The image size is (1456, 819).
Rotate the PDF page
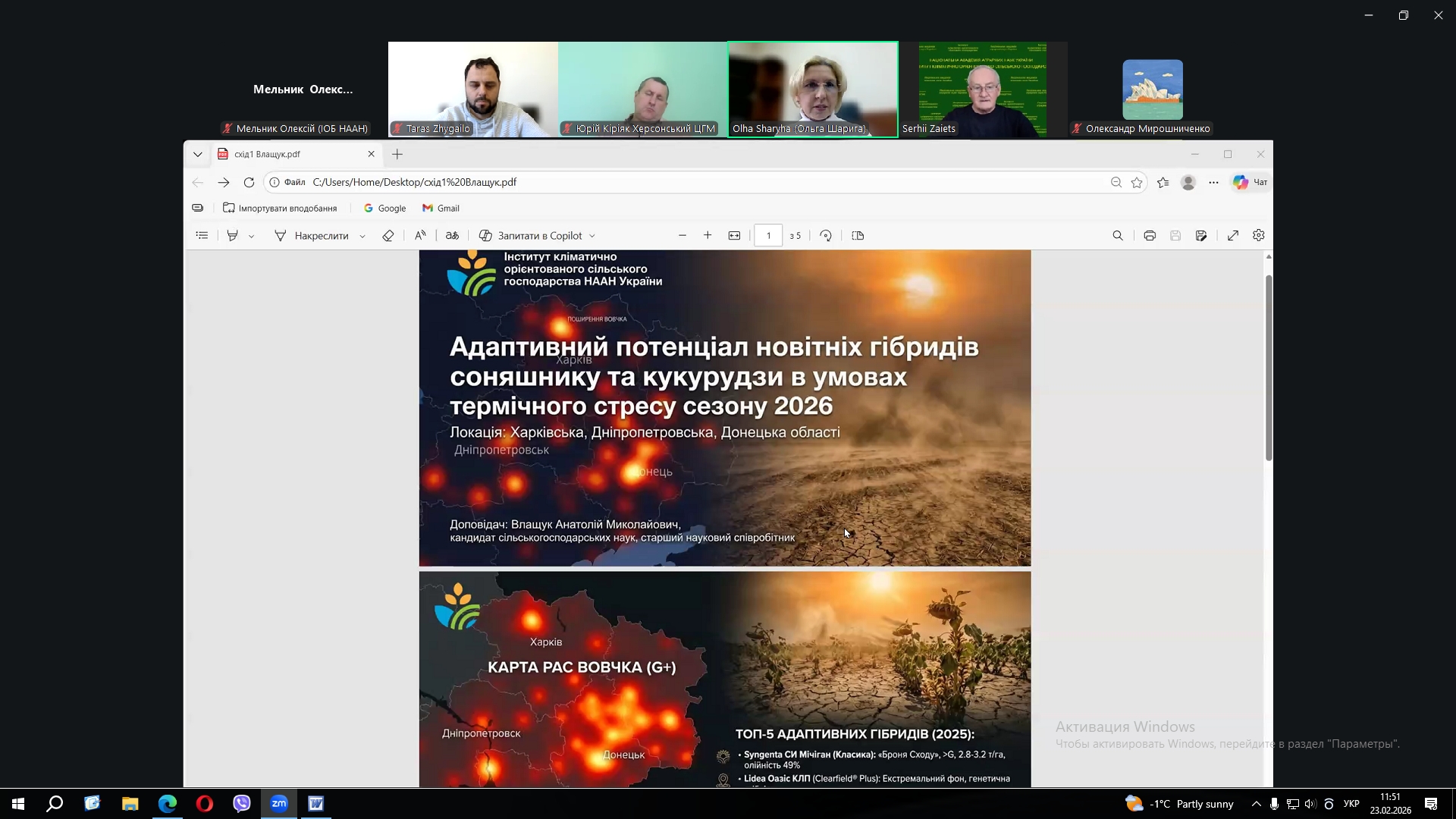click(x=826, y=236)
